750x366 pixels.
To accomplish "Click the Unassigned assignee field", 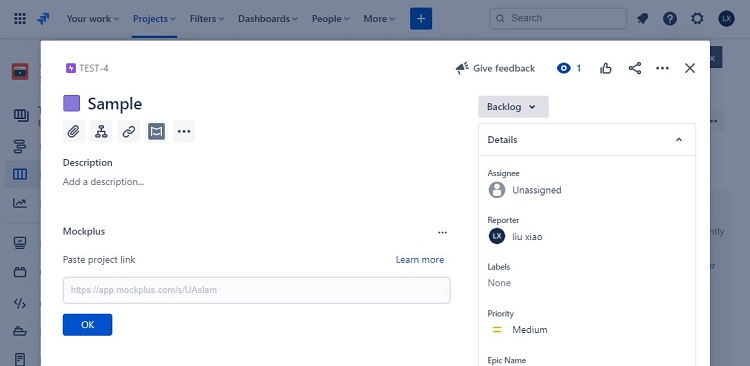I will tap(525, 190).
